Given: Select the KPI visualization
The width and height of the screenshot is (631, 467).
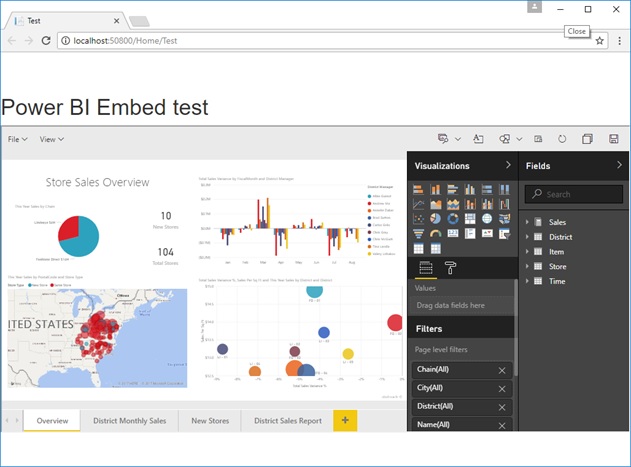Looking at the screenshot, I should pos(487,234).
